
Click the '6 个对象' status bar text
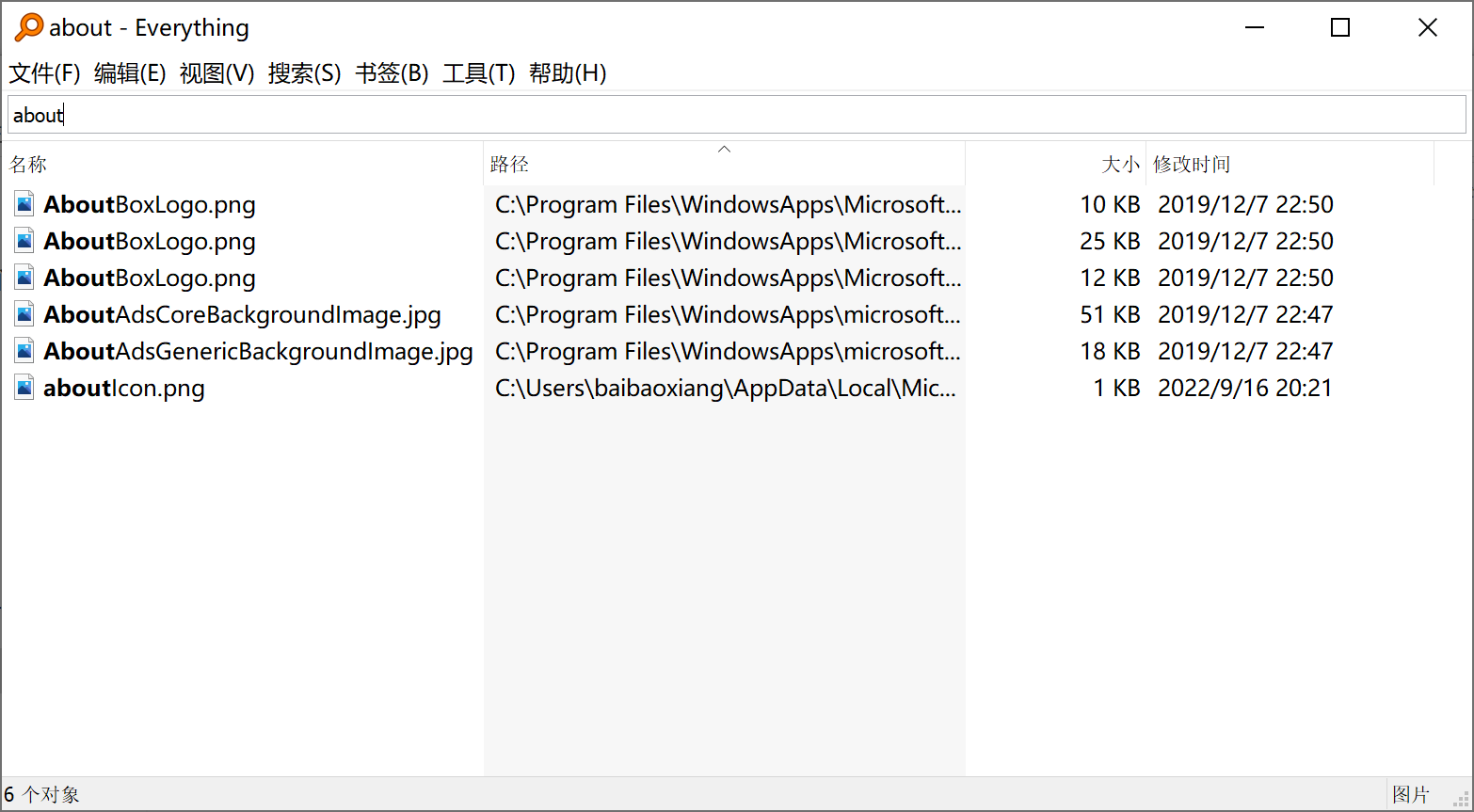coord(41,794)
